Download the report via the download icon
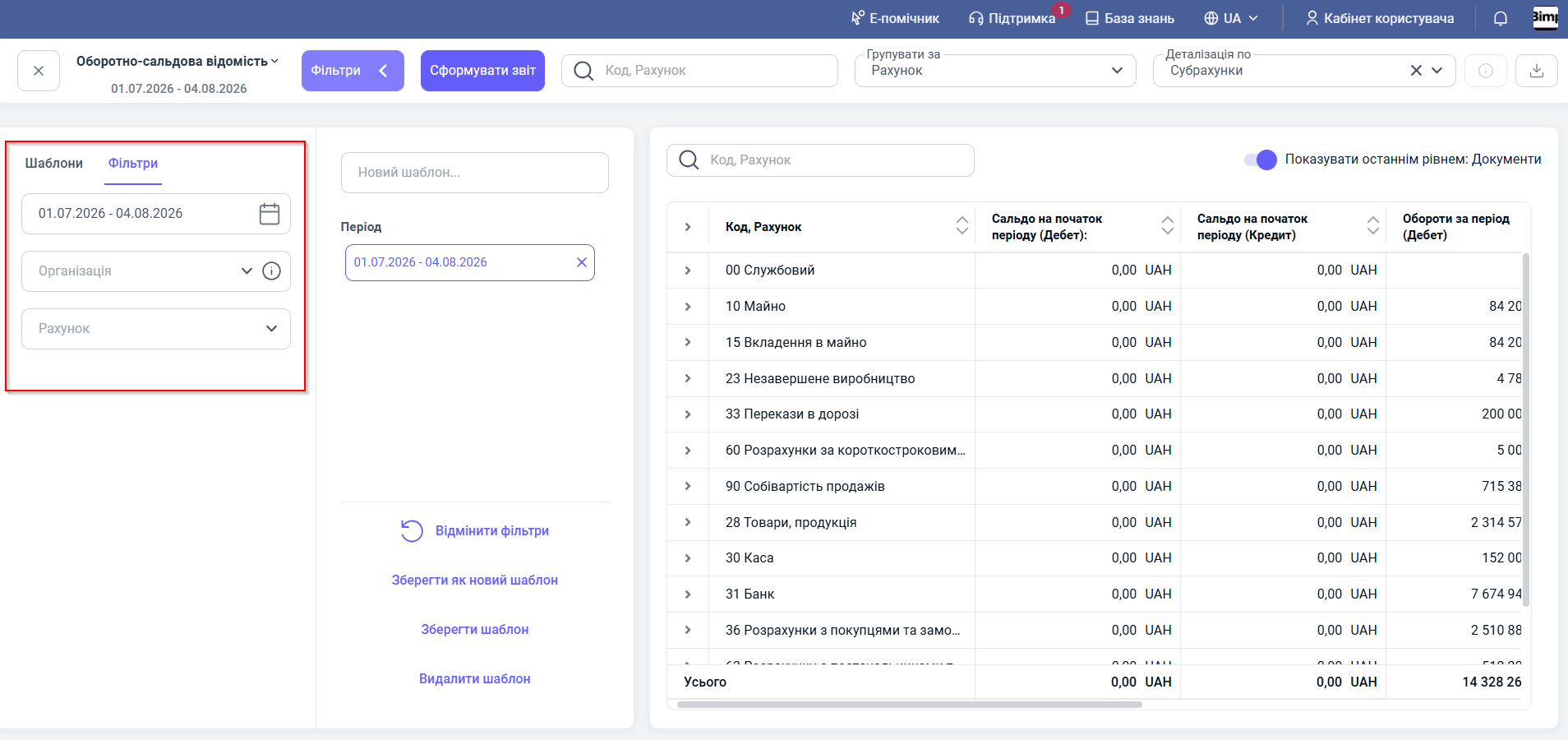 1537,71
